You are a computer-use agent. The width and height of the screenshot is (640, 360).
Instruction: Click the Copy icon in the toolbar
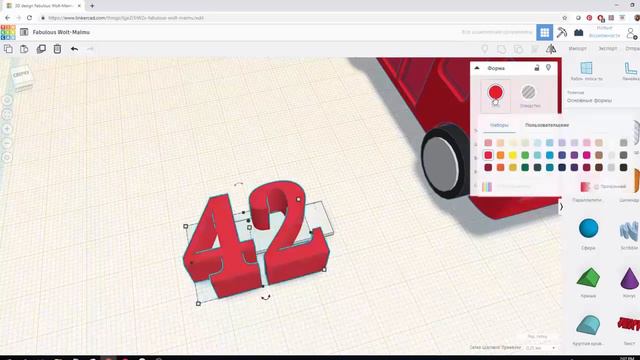coord(8,49)
